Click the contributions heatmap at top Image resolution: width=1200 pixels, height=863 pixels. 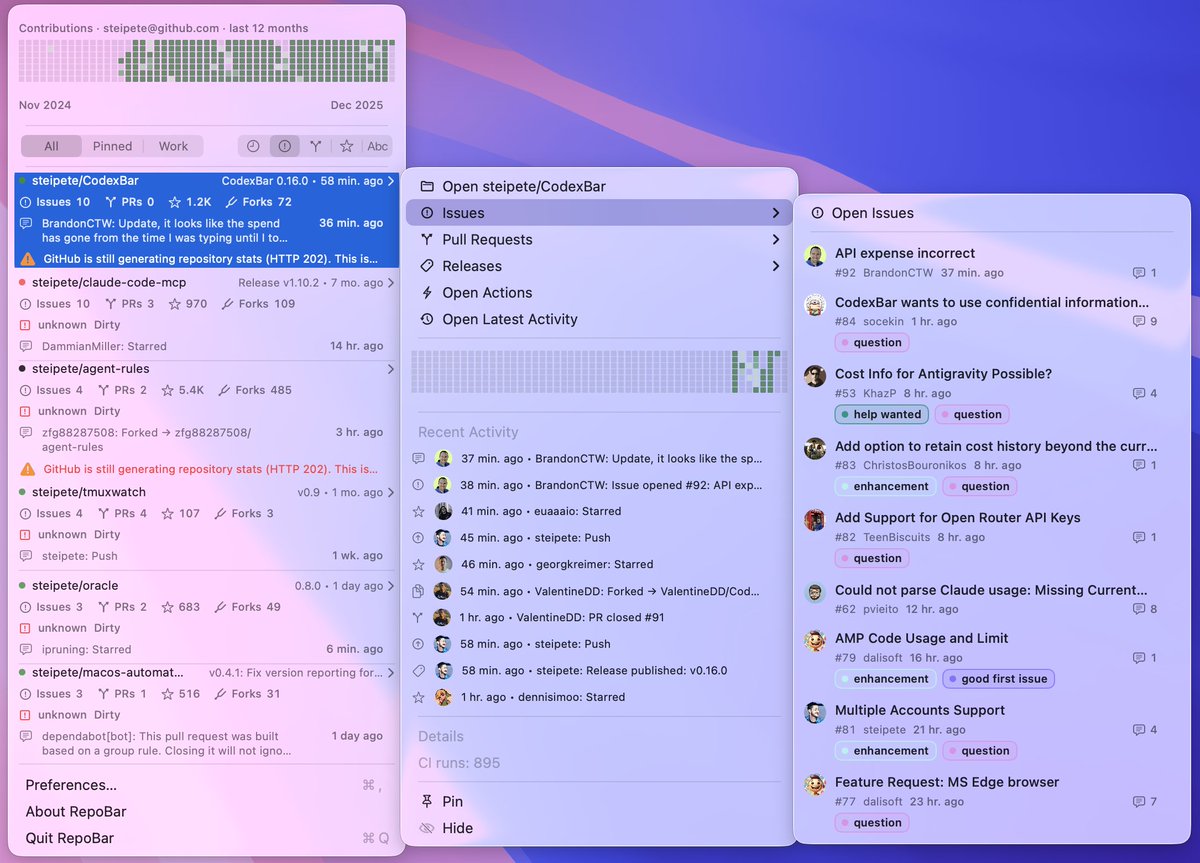point(206,62)
